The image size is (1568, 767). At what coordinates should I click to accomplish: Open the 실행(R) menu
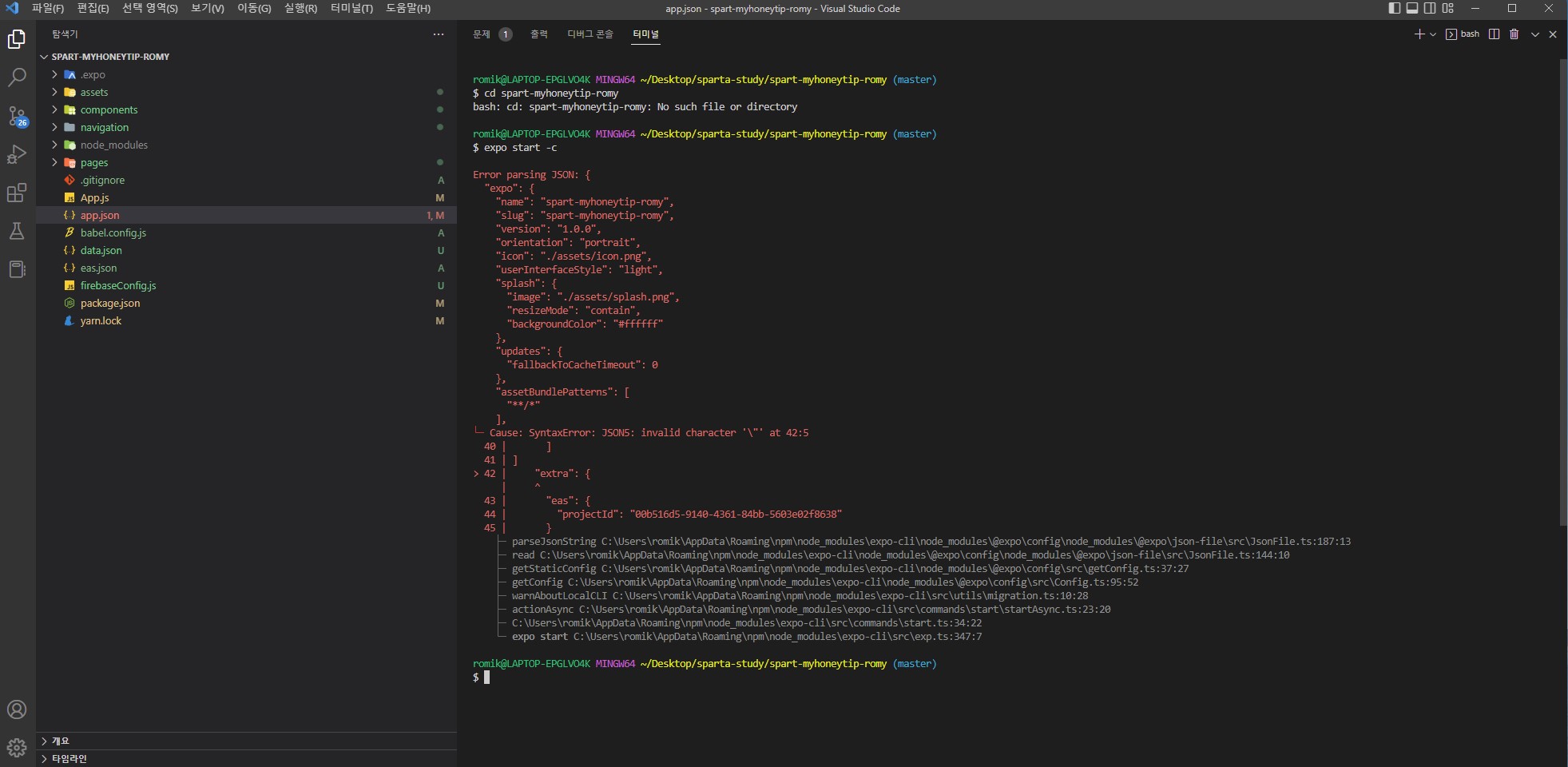coord(300,9)
